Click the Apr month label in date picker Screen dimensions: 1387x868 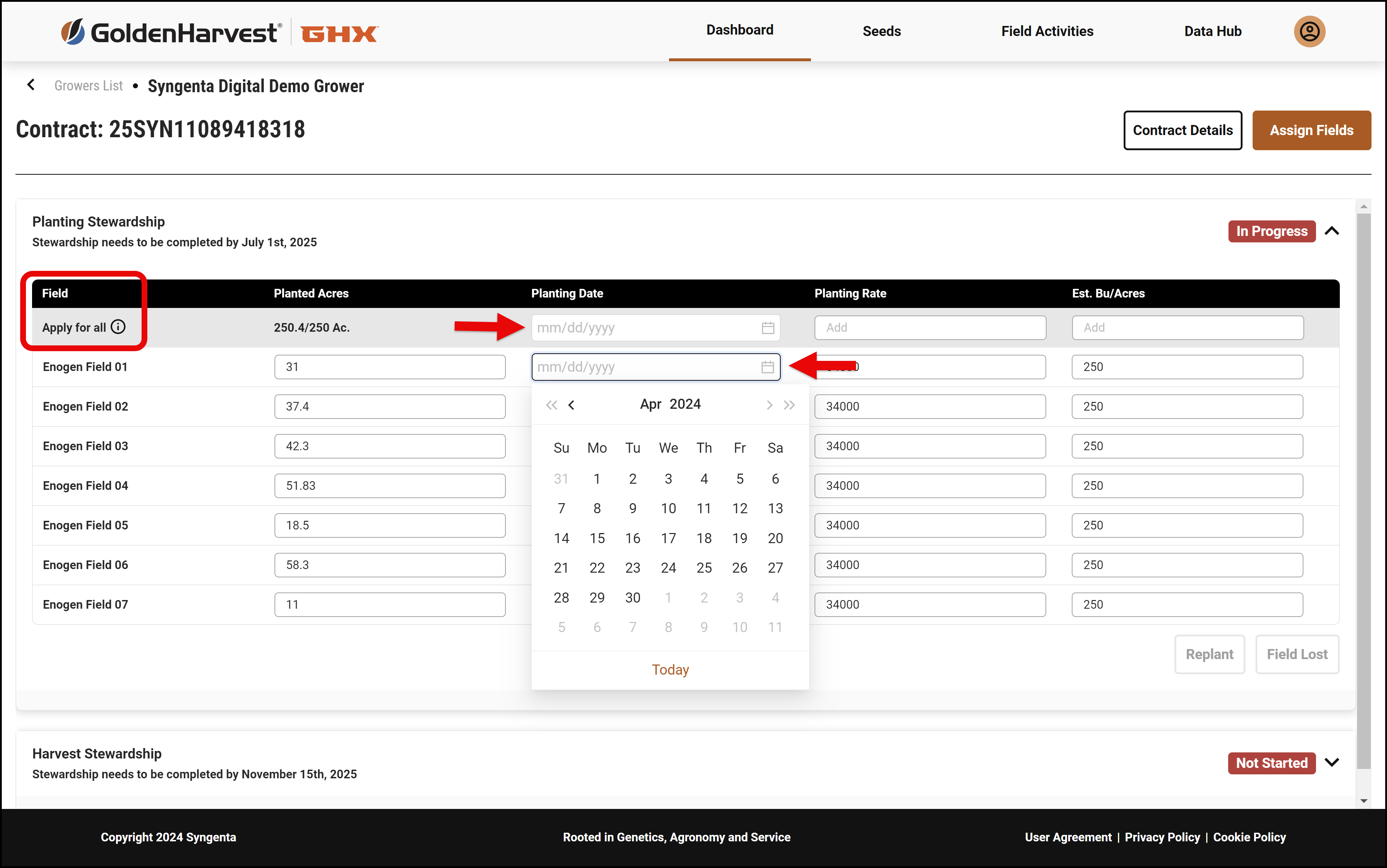(x=650, y=404)
